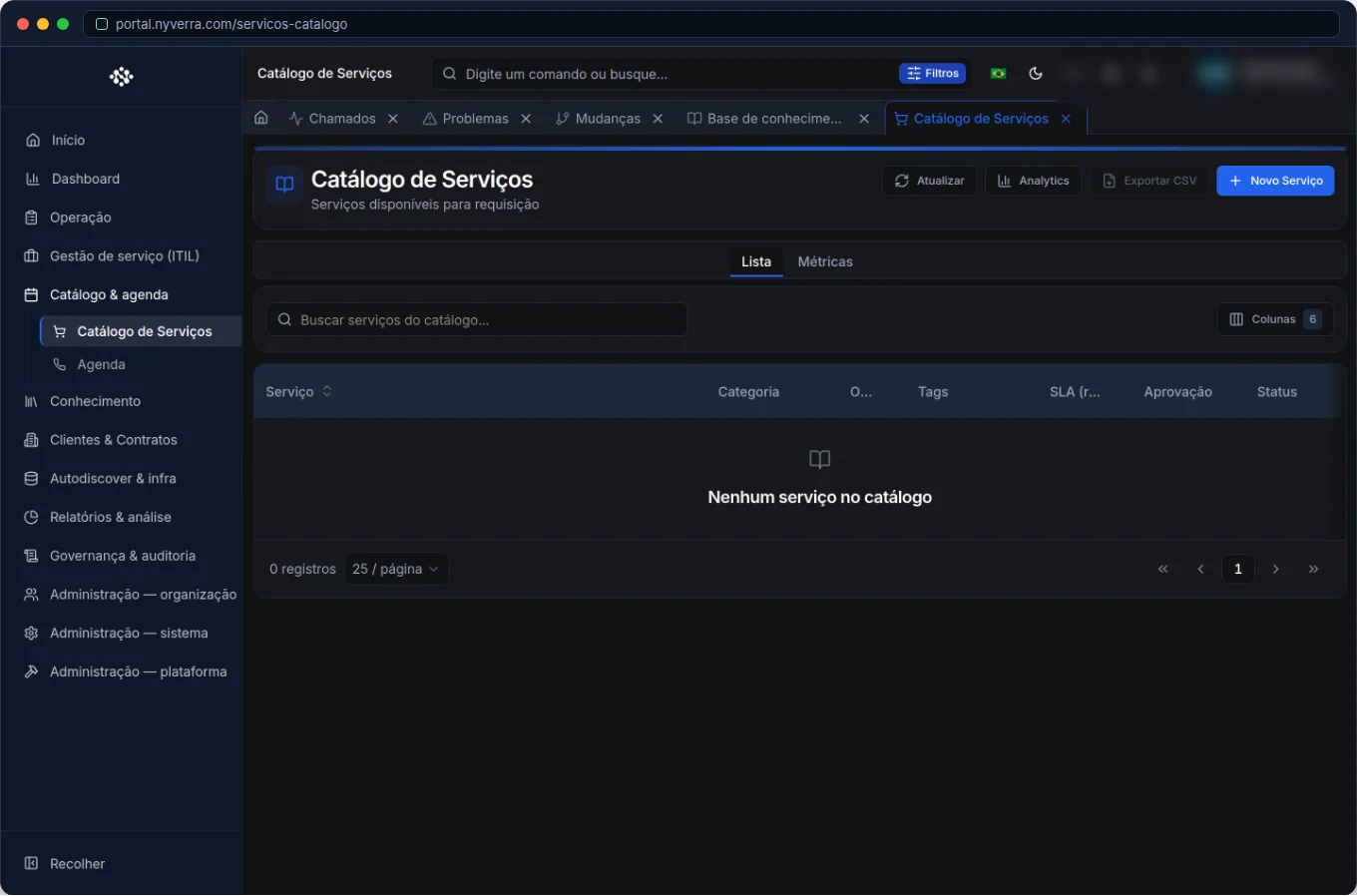The height and width of the screenshot is (896, 1357).
Task: Select page 1 in pagination
Action: click(x=1238, y=569)
